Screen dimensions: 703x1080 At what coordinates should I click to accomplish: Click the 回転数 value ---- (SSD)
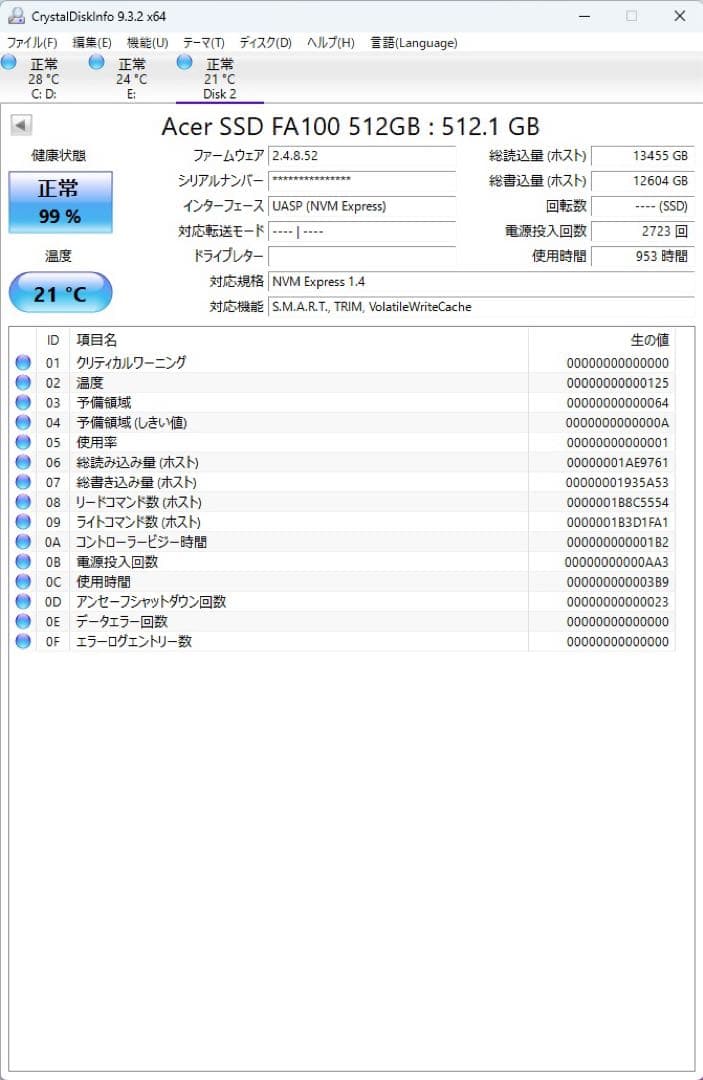click(642, 206)
